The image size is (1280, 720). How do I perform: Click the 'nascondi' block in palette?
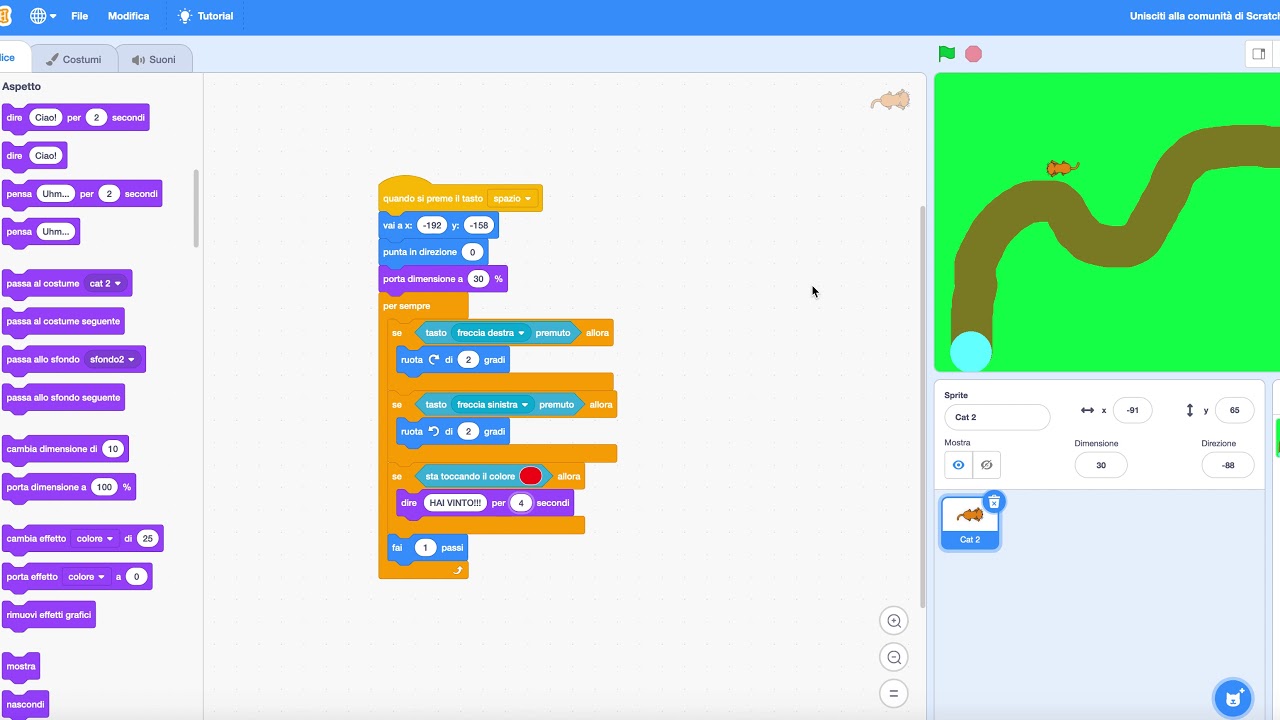pos(26,705)
